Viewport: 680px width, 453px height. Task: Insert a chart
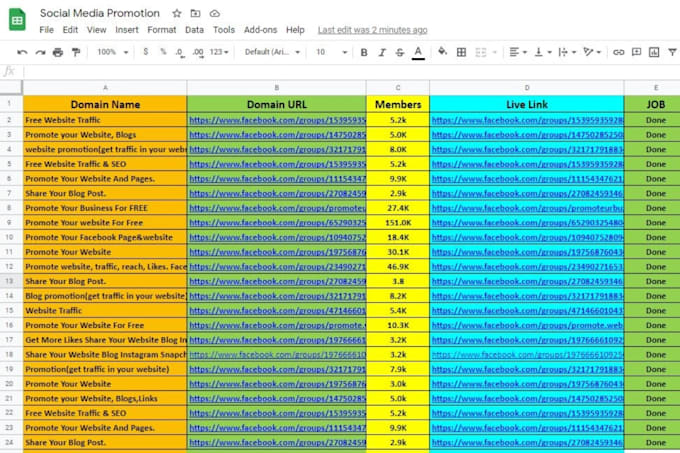click(x=654, y=52)
